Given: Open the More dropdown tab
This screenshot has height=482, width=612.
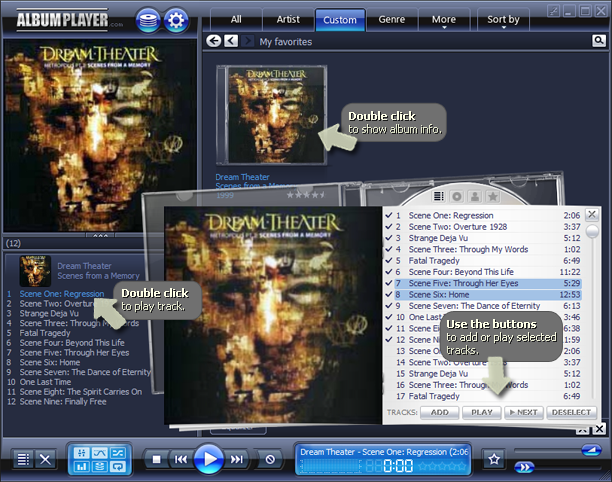Looking at the screenshot, I should (x=444, y=20).
